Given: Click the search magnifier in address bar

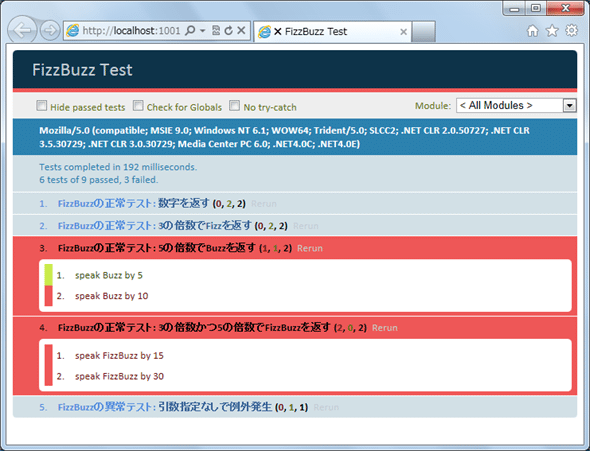Looking at the screenshot, I should (x=190, y=30).
